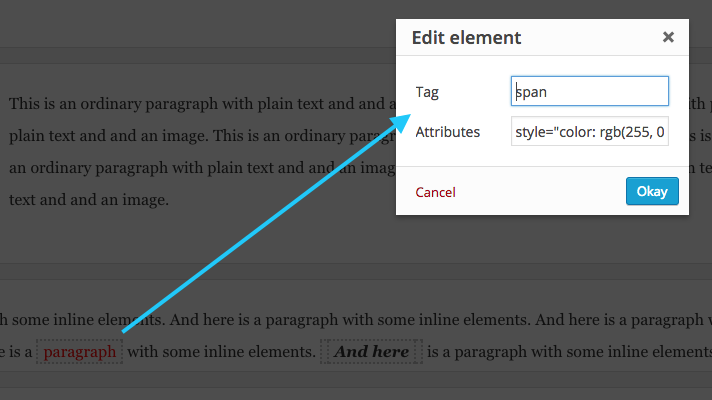Select the bold italic "And here" element
This screenshot has width=712, height=400.
371,351
